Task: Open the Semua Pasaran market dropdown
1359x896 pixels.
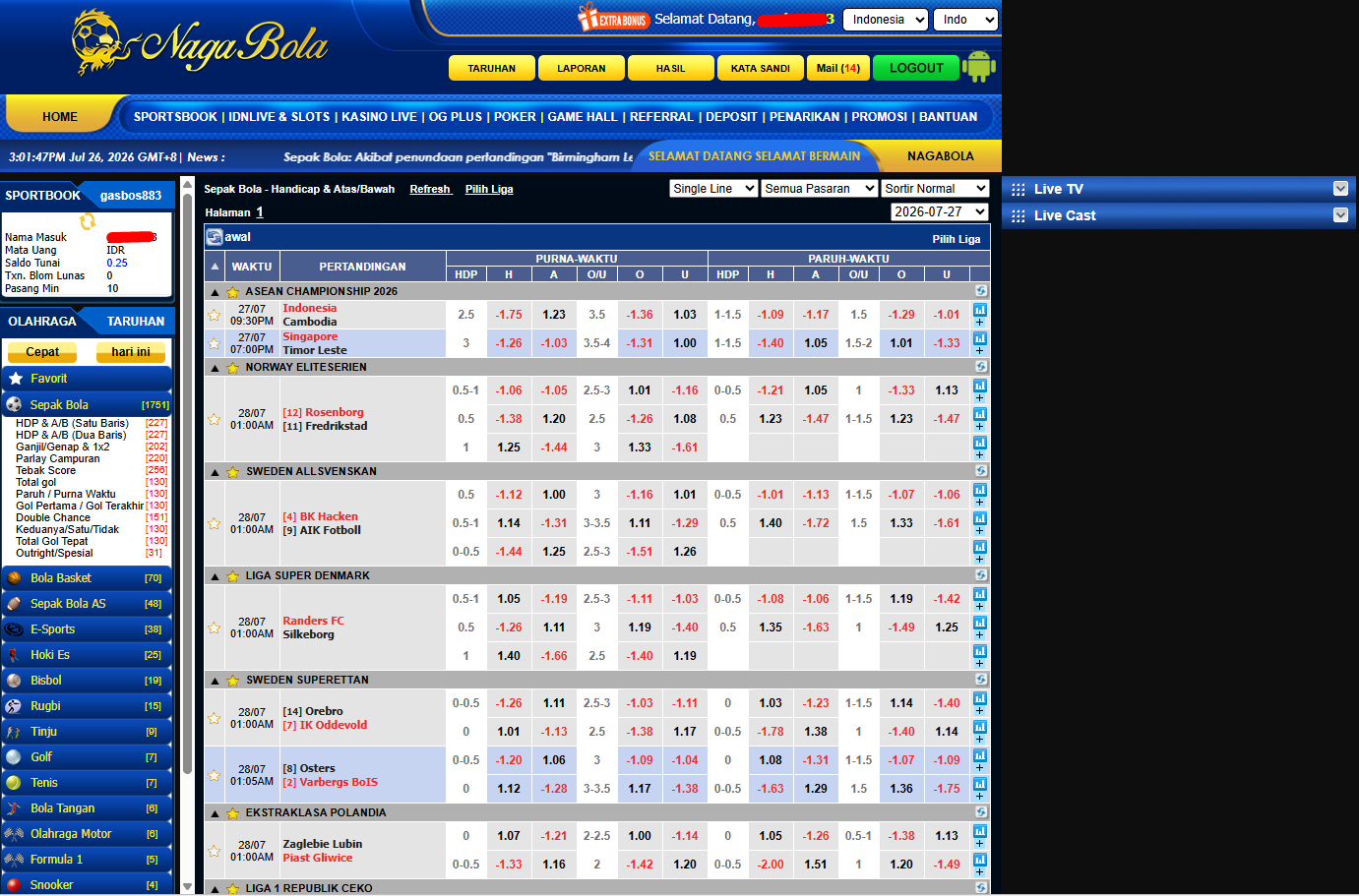Action: click(820, 189)
